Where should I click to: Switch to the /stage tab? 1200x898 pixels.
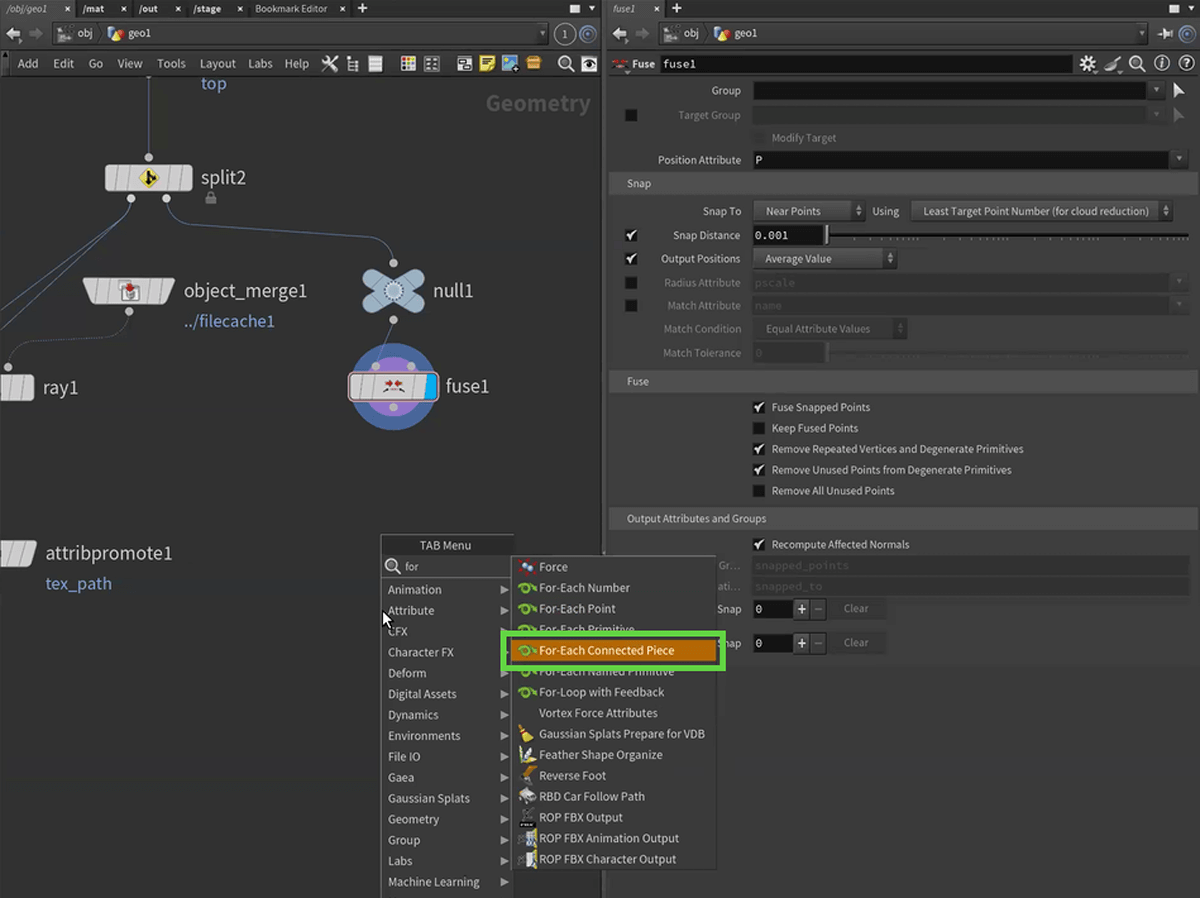coord(207,8)
